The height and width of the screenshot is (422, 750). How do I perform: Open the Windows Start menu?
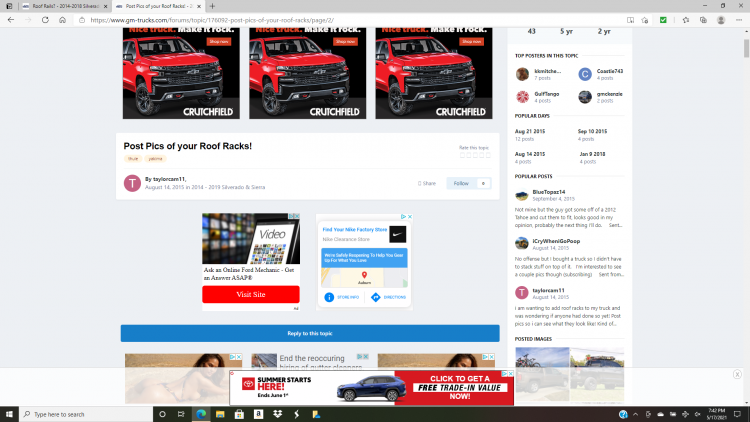pyautogui.click(x=9, y=414)
